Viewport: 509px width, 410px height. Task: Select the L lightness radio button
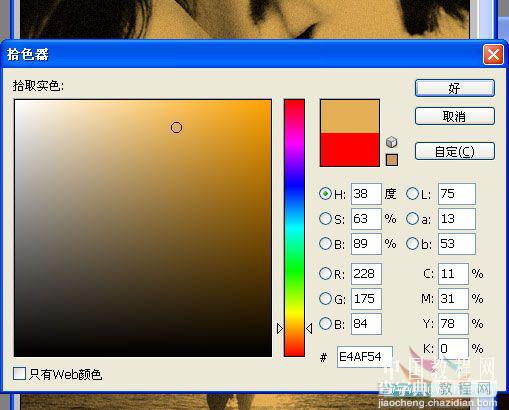click(412, 194)
